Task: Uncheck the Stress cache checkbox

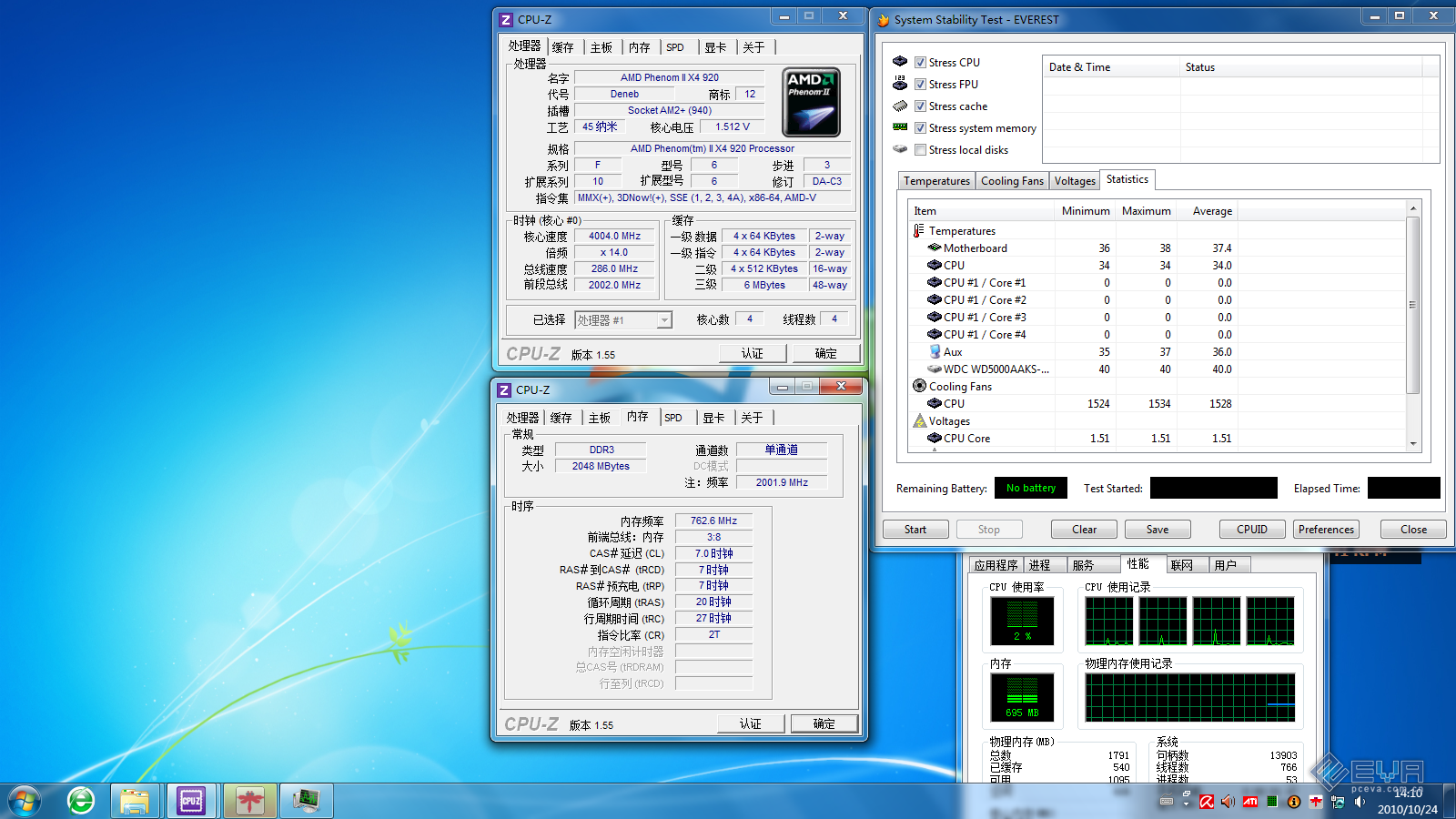Action: (x=920, y=106)
